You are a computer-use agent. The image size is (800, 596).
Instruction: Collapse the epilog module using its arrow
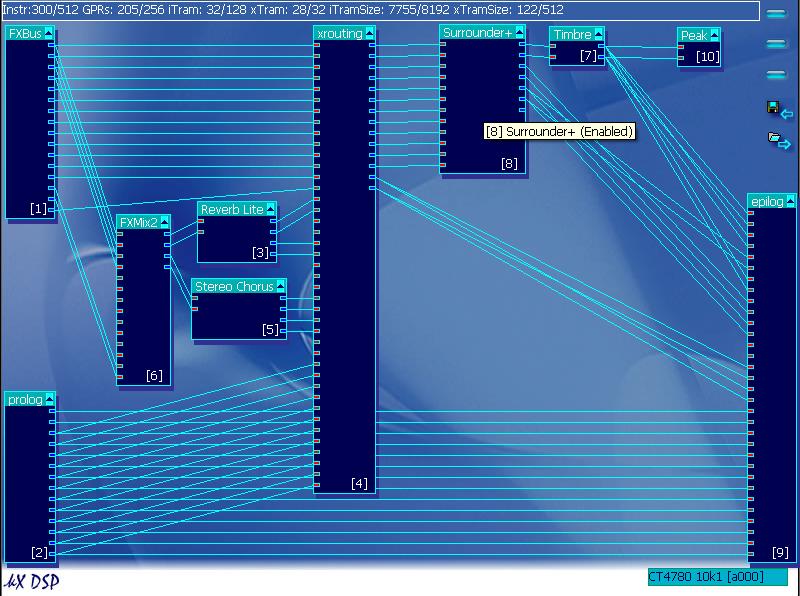coord(790,202)
